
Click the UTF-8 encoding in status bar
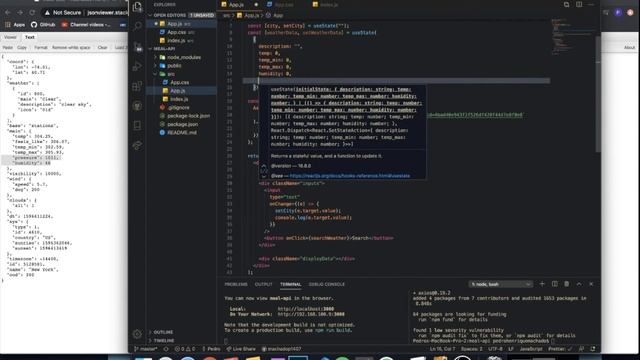click(495, 349)
